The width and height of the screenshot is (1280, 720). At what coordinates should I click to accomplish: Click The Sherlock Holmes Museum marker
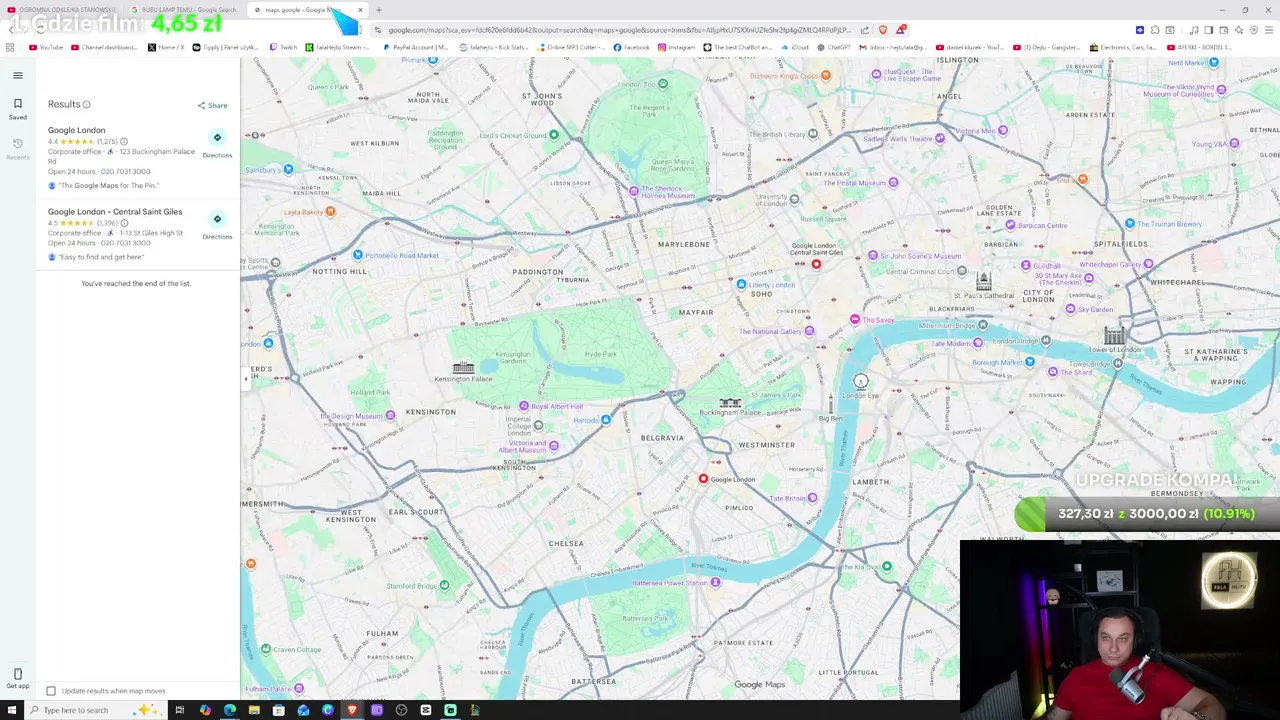[x=634, y=191]
